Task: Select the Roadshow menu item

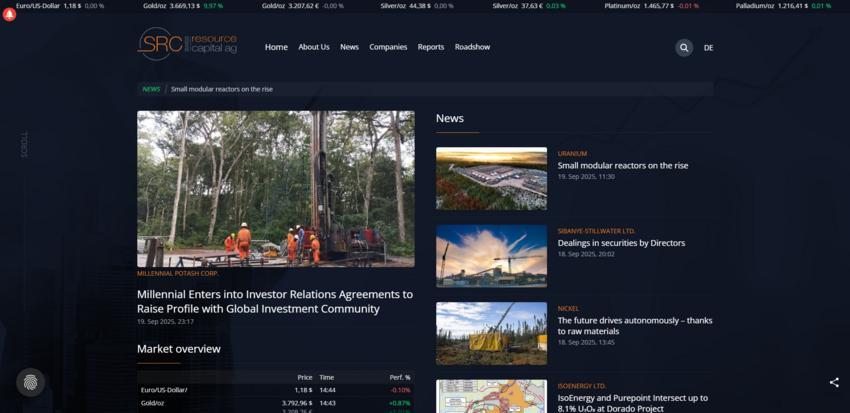Action: click(x=472, y=47)
